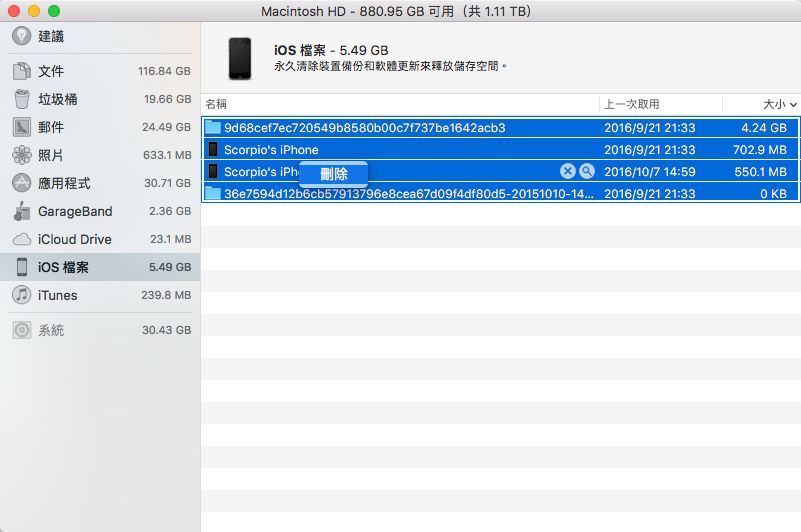Zoom the window with green button
Viewport: 801px width, 532px height.
pyautogui.click(x=54, y=11)
